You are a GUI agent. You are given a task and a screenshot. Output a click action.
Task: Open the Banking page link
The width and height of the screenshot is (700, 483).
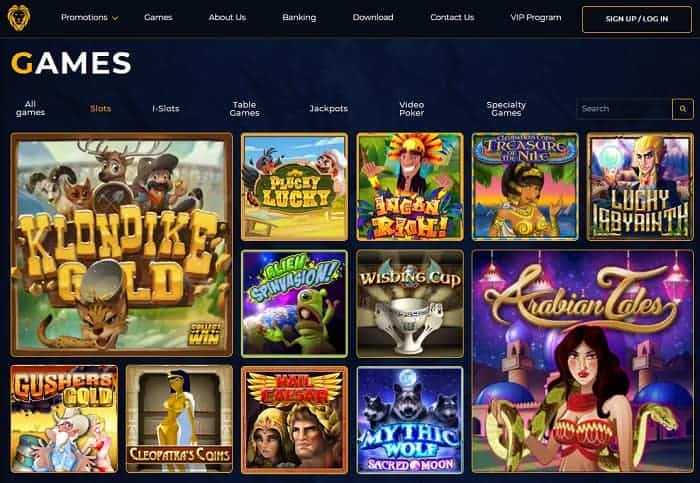pyautogui.click(x=299, y=17)
